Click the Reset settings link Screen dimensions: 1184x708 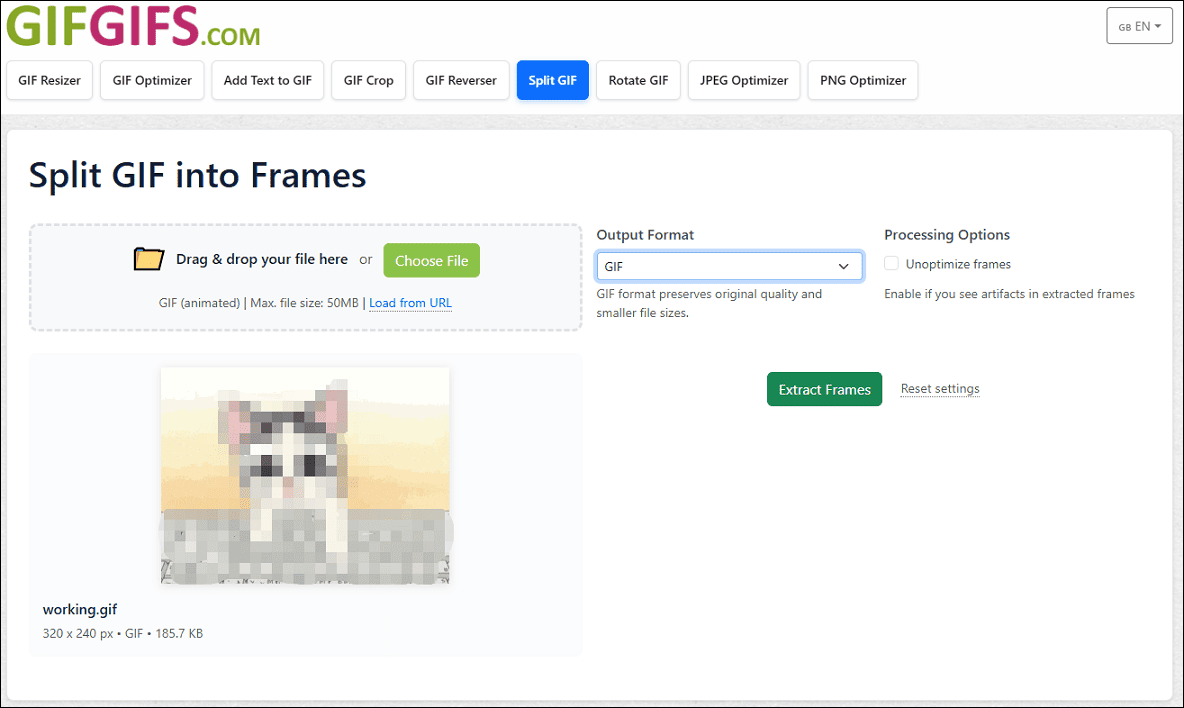[x=939, y=388]
